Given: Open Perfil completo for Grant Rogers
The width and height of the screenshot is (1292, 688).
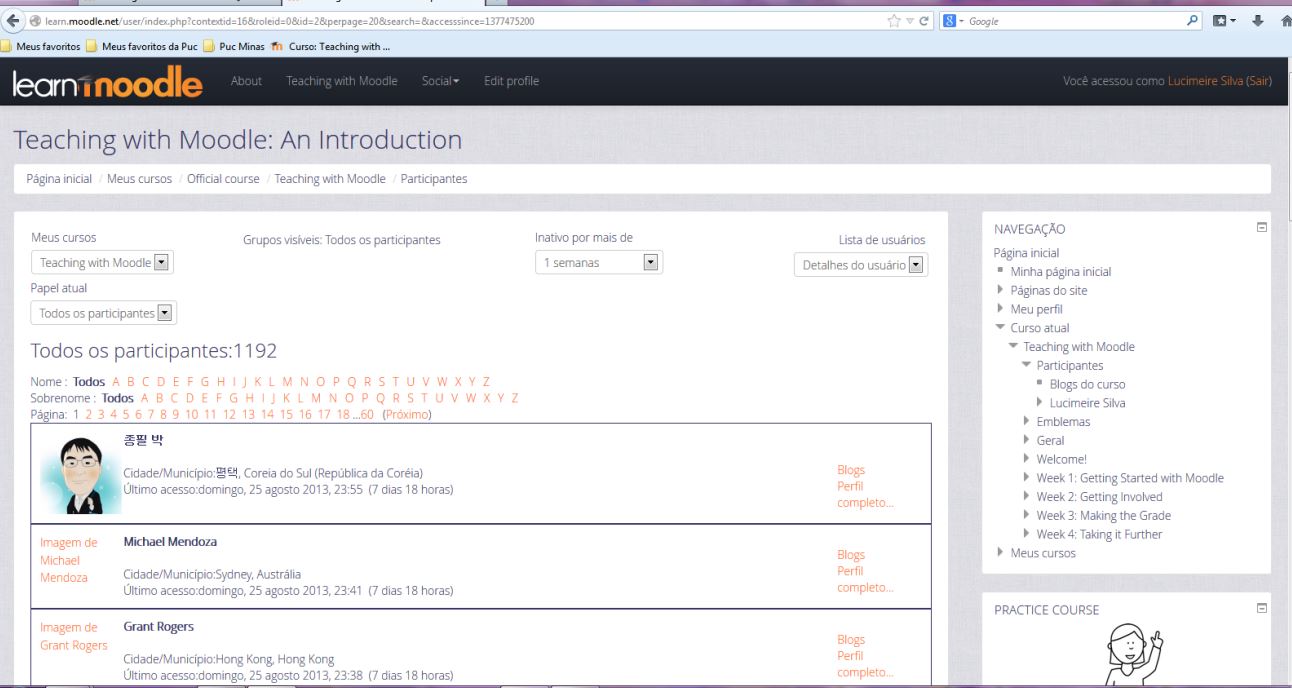Looking at the screenshot, I should pyautogui.click(x=866, y=664).
